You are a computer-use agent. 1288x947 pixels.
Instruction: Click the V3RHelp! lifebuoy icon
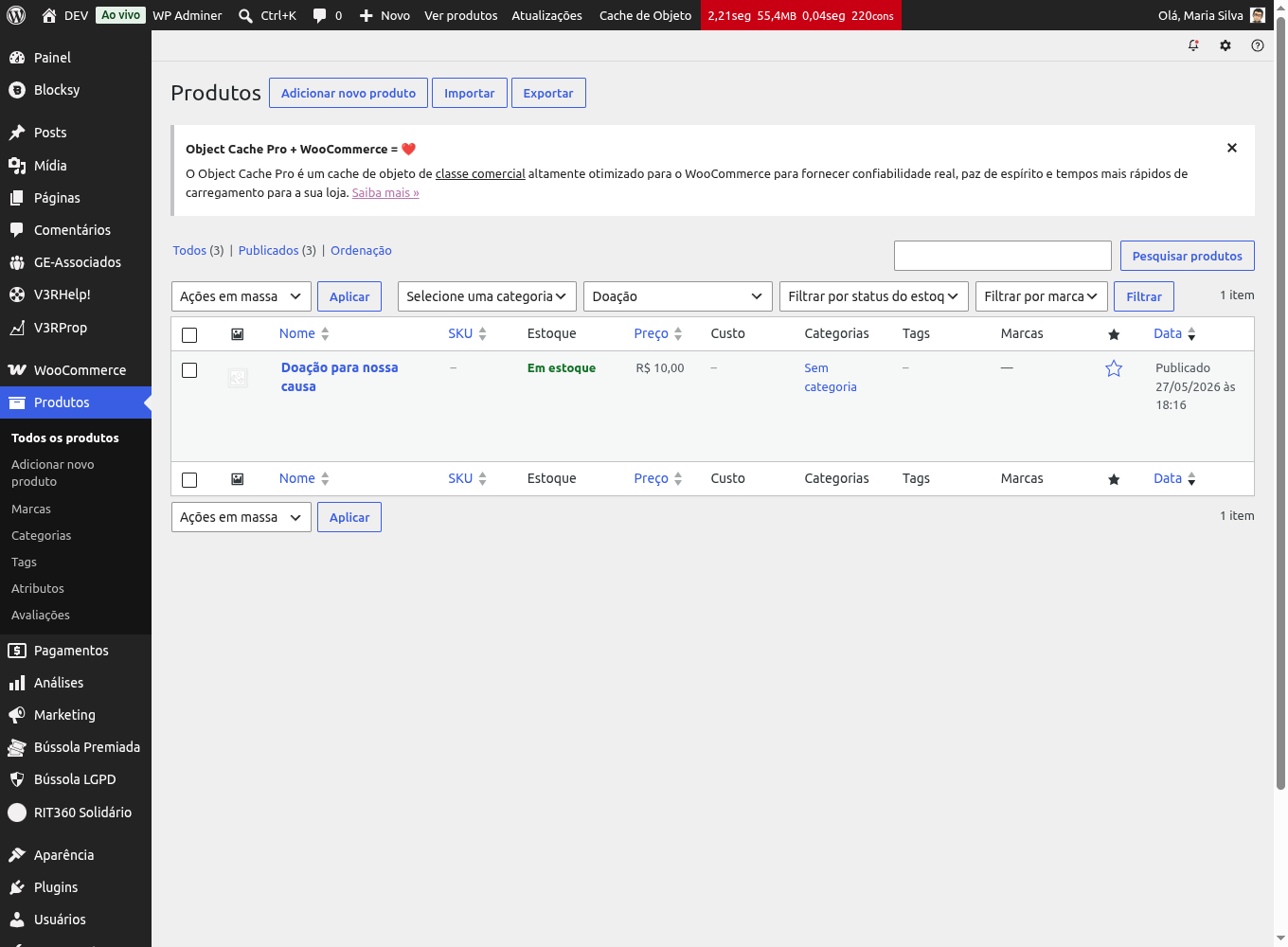pos(17,295)
